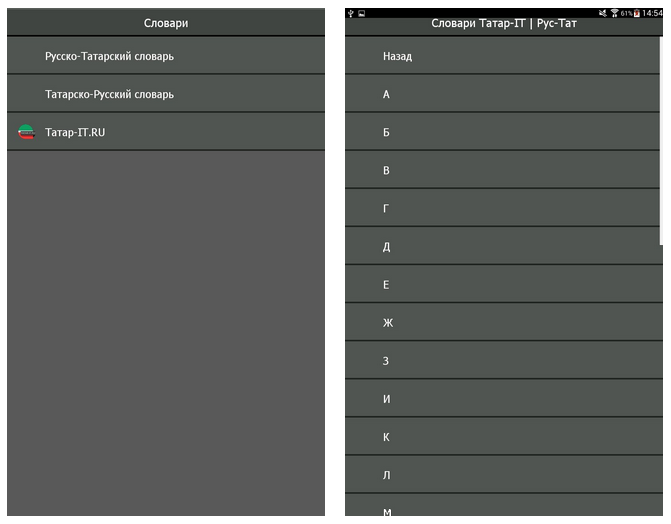Tap the Татар-IT.RU flag icon
The height and width of the screenshot is (524, 671).
coord(27,132)
